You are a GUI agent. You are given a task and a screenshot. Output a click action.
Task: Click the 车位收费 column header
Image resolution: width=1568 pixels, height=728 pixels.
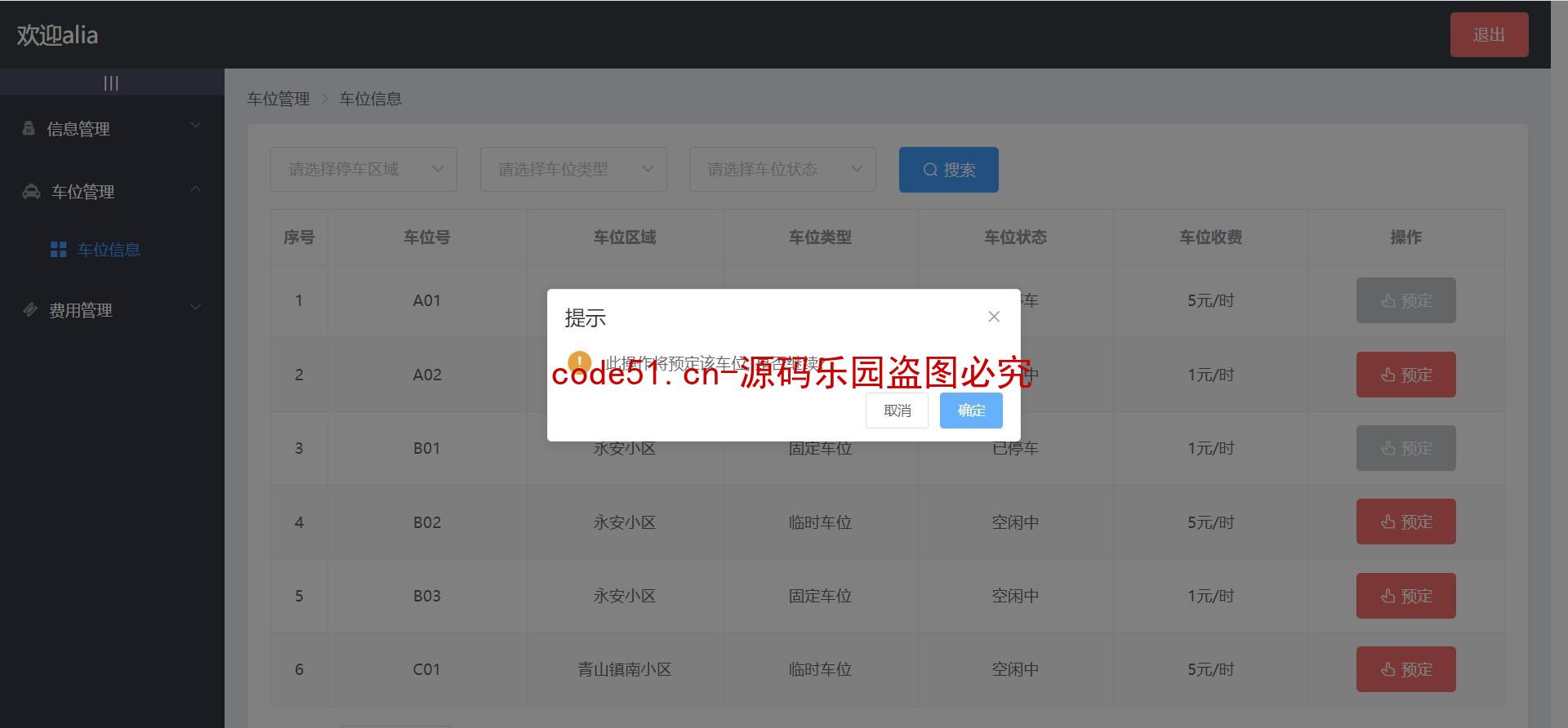click(1210, 237)
